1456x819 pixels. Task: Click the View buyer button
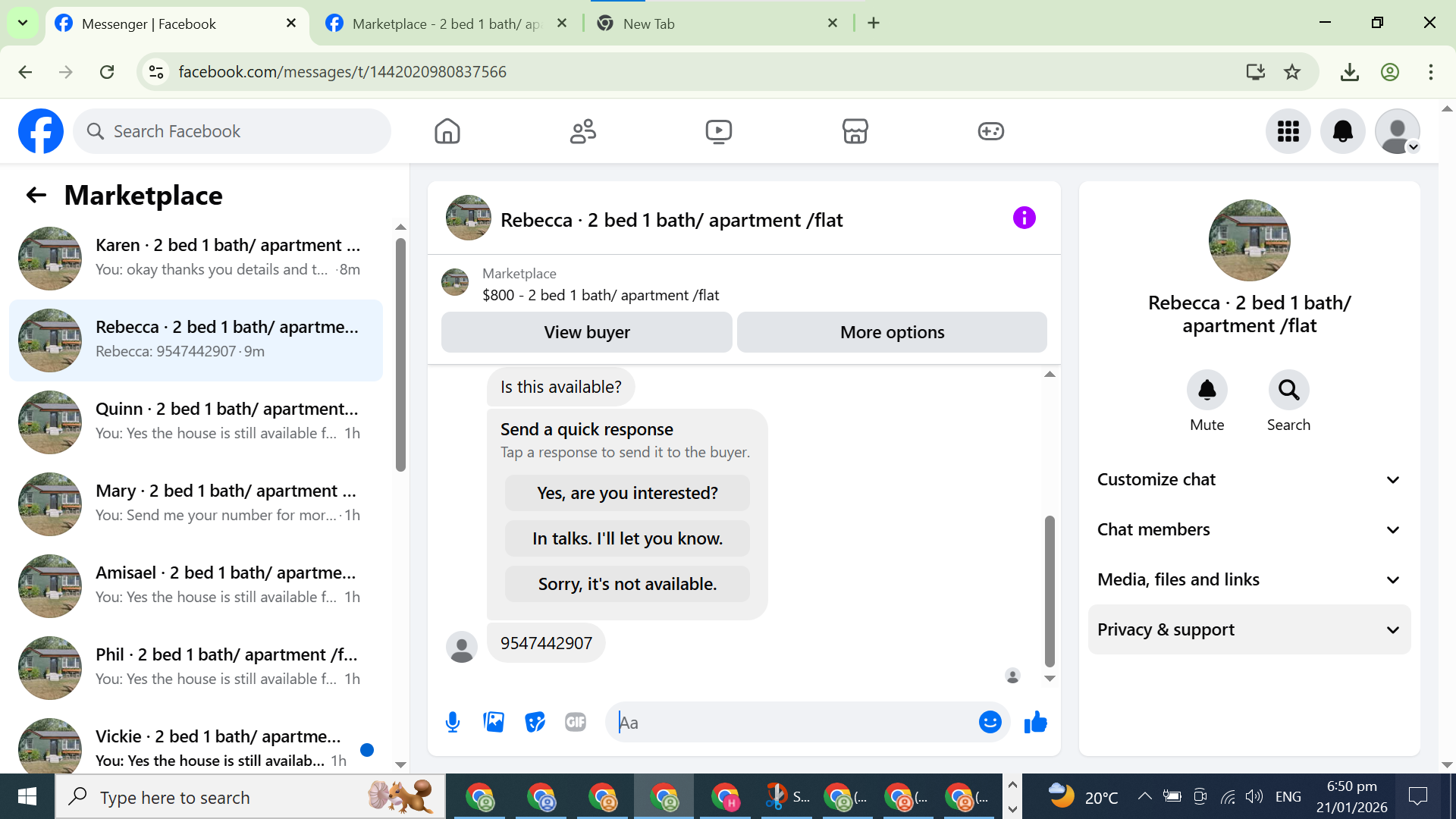coord(586,332)
